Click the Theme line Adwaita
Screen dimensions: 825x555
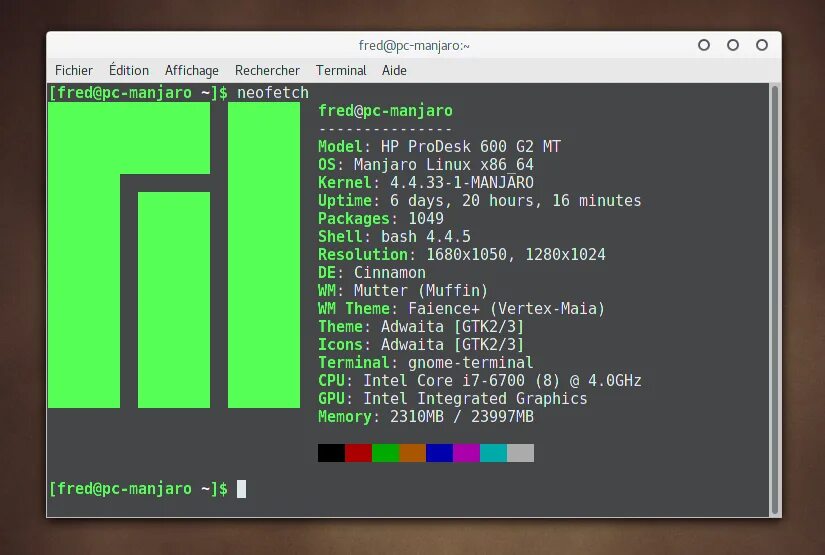[x=421, y=327]
